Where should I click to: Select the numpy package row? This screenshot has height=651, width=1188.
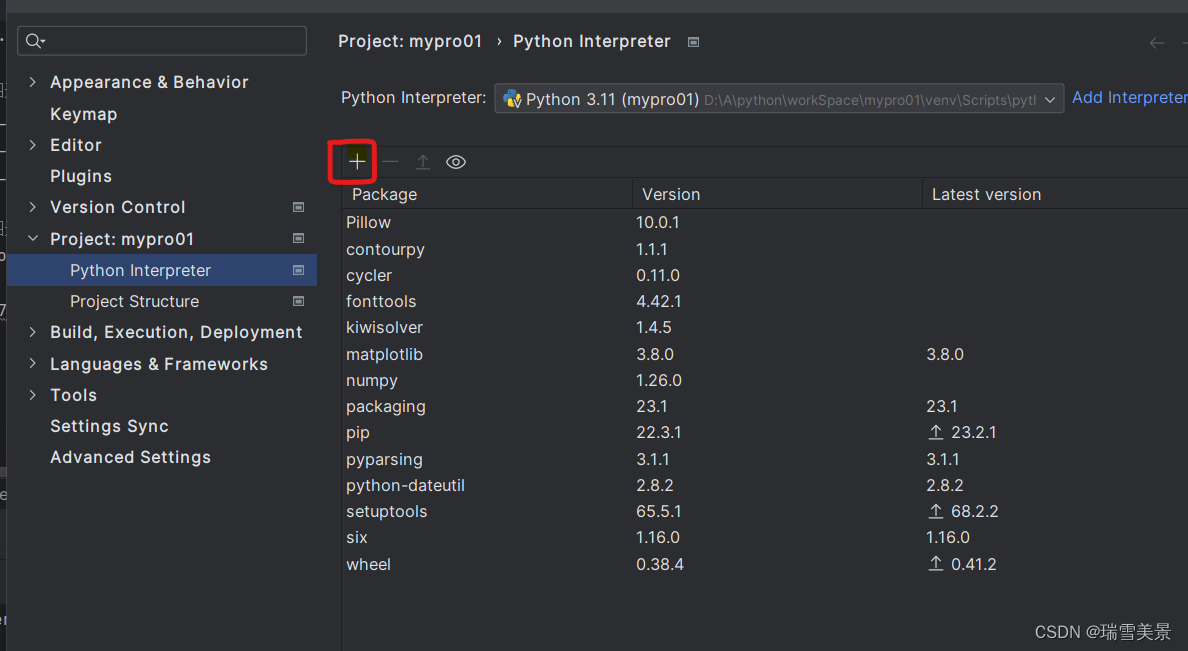[764, 380]
